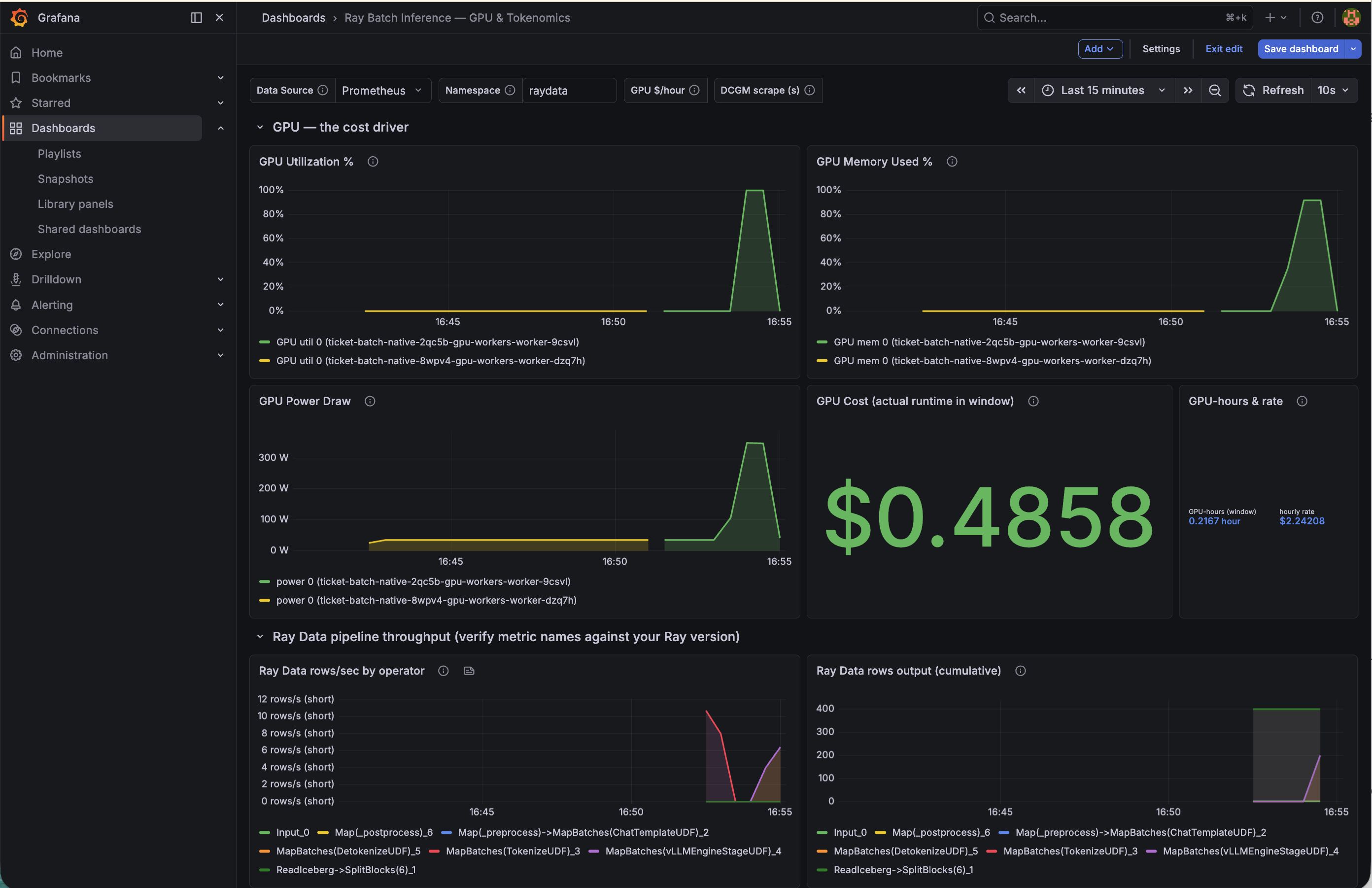
Task: Expand the Connections section chevron
Action: pos(220,330)
